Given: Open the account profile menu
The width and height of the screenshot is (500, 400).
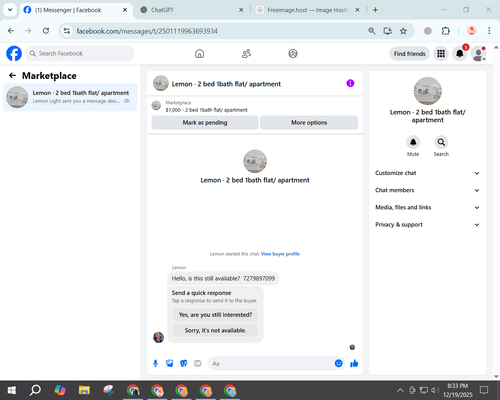Looking at the screenshot, I should point(479,53).
